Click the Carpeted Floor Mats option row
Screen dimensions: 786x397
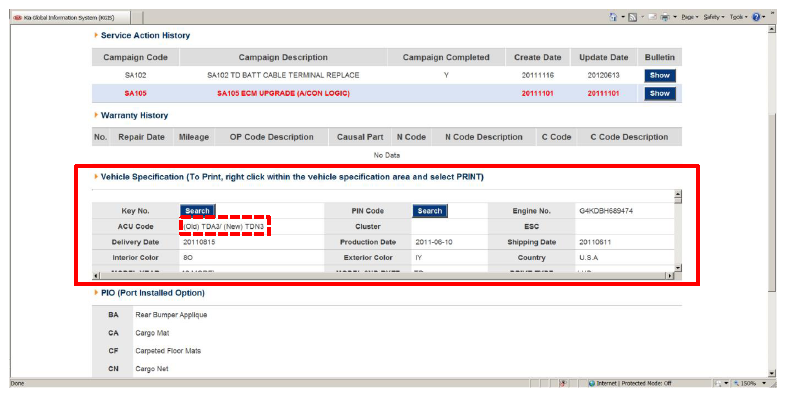tap(168, 351)
